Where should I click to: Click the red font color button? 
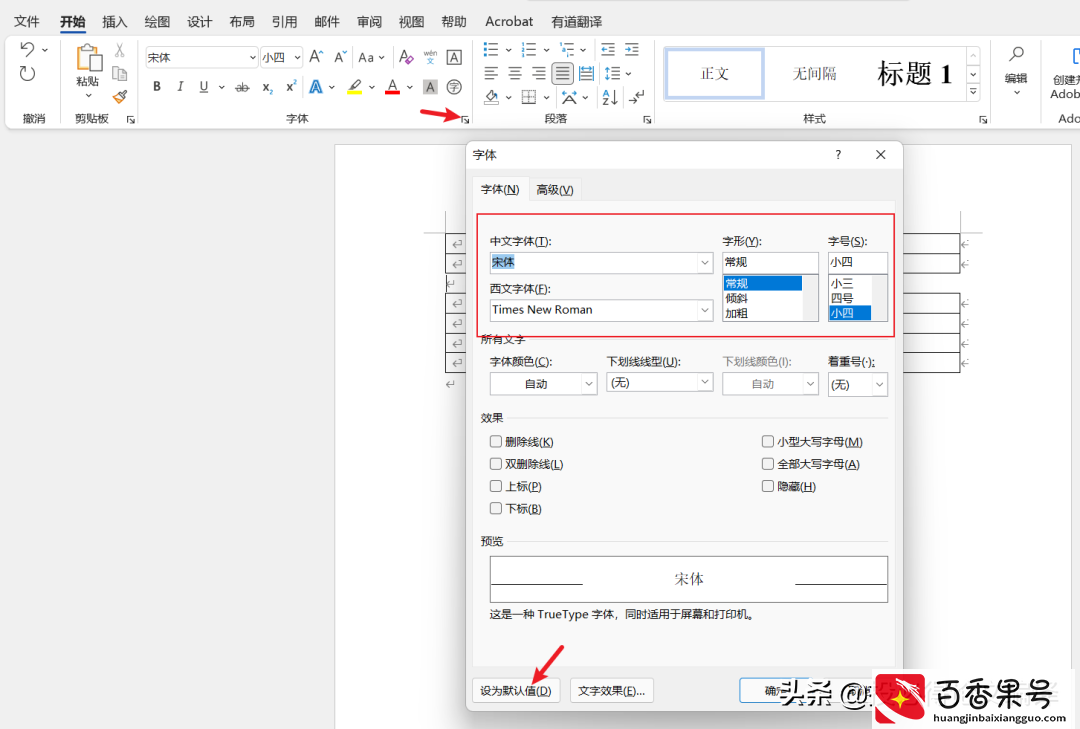click(x=392, y=87)
